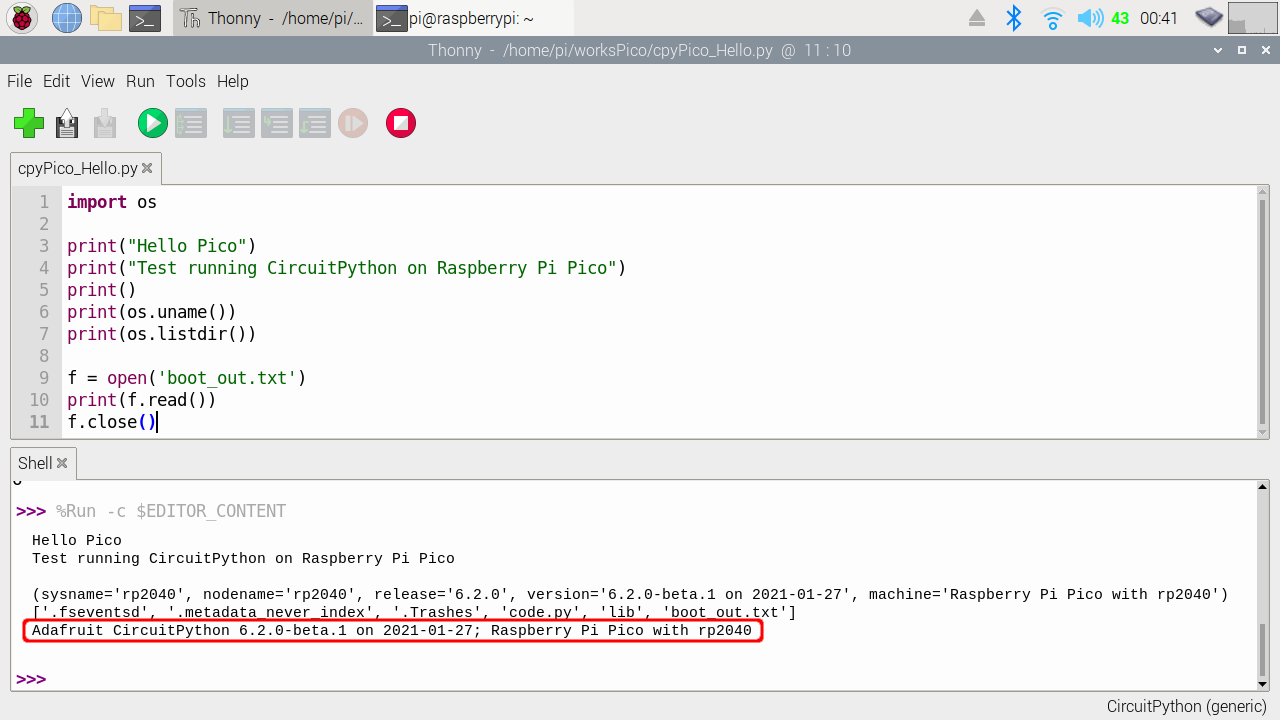Stop/restart the backend with red button
This screenshot has height=720, width=1280.
pyautogui.click(x=401, y=123)
